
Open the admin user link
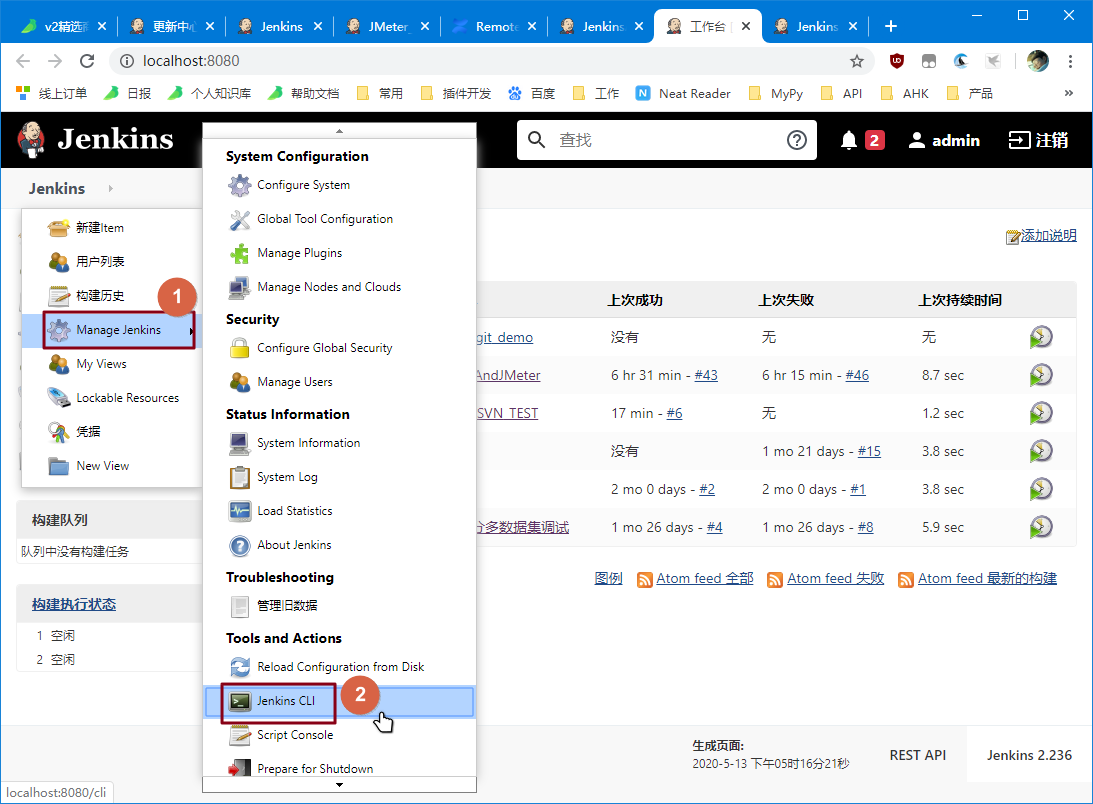click(945, 140)
